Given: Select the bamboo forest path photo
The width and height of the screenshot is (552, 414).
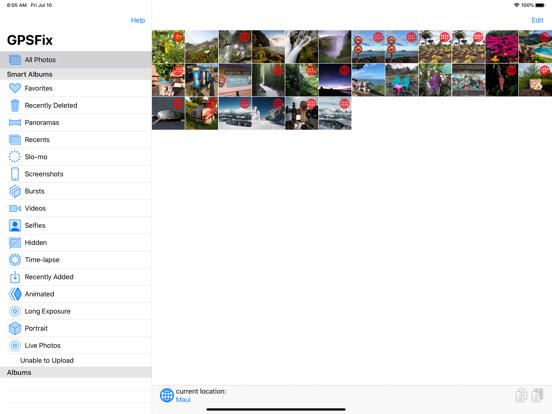Looking at the screenshot, I should pos(268,80).
